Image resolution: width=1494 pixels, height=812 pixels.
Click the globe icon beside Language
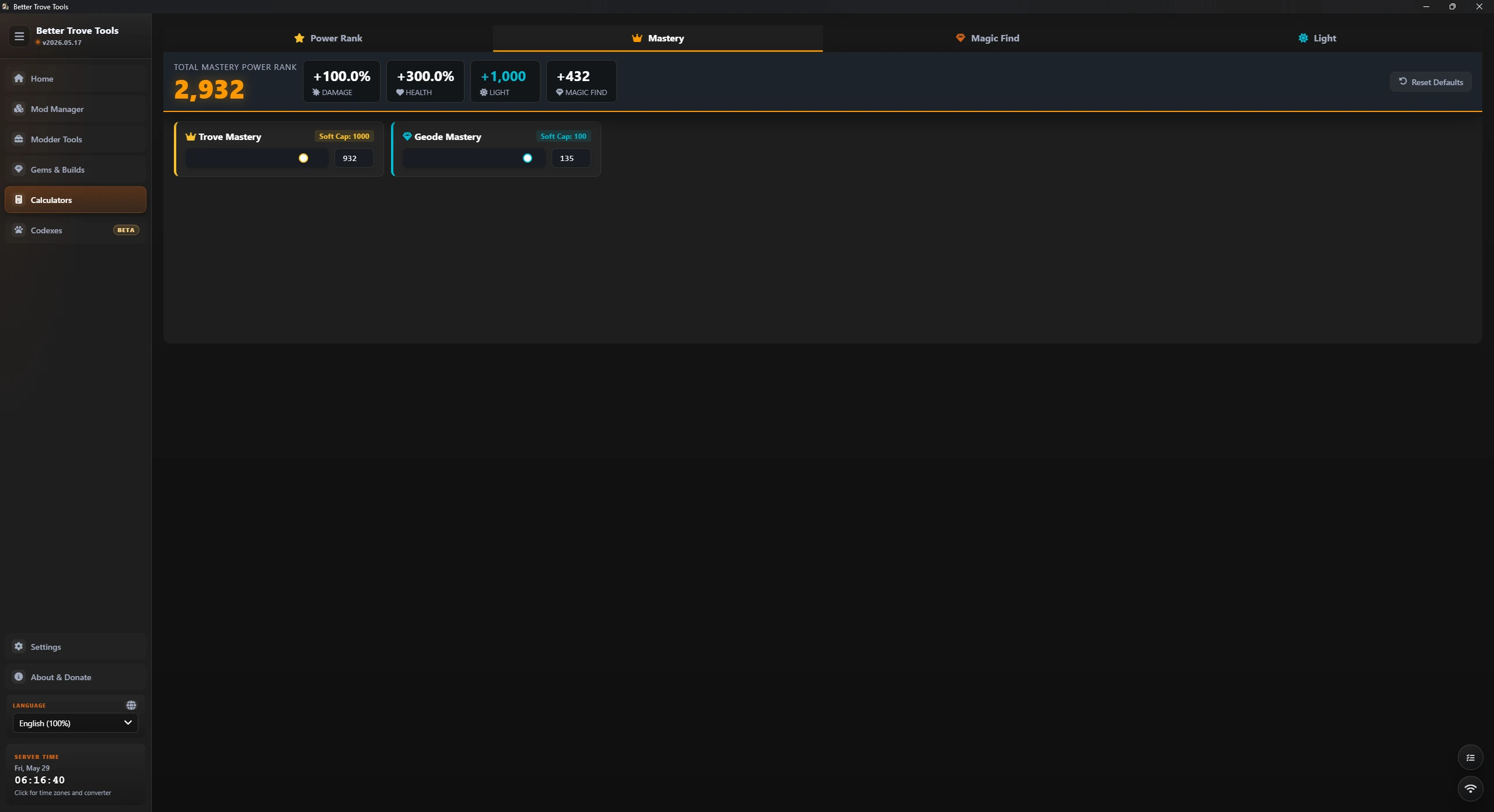(x=131, y=705)
